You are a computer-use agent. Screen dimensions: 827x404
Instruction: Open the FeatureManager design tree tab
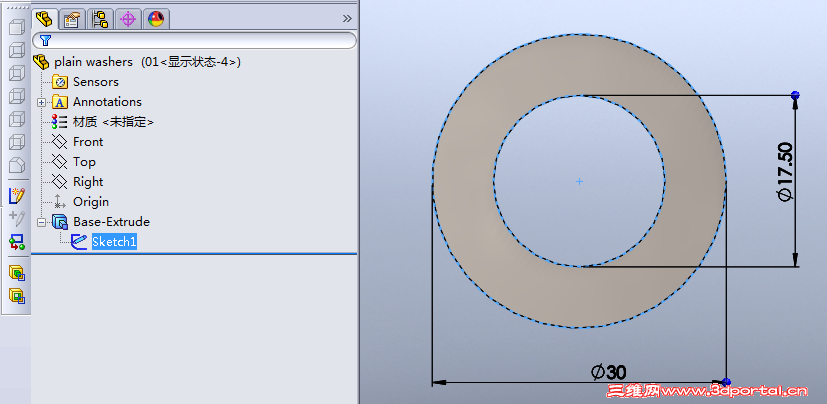click(x=44, y=20)
